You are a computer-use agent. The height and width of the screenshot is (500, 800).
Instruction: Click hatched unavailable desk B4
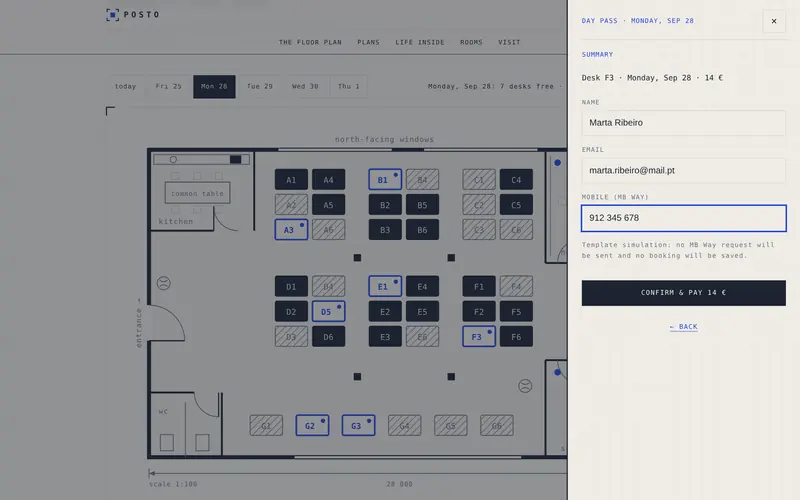point(422,180)
